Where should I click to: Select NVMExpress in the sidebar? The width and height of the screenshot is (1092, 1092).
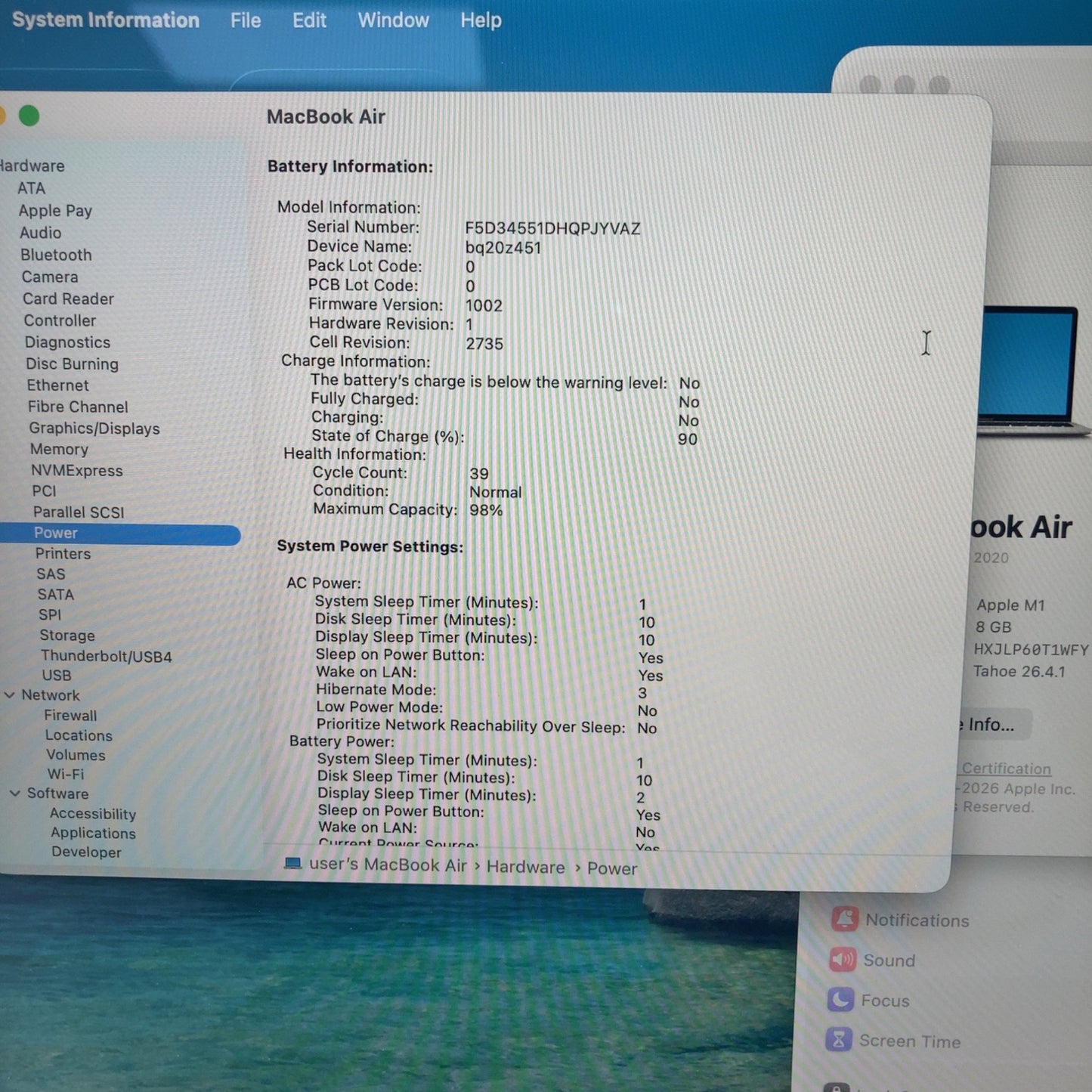point(76,470)
